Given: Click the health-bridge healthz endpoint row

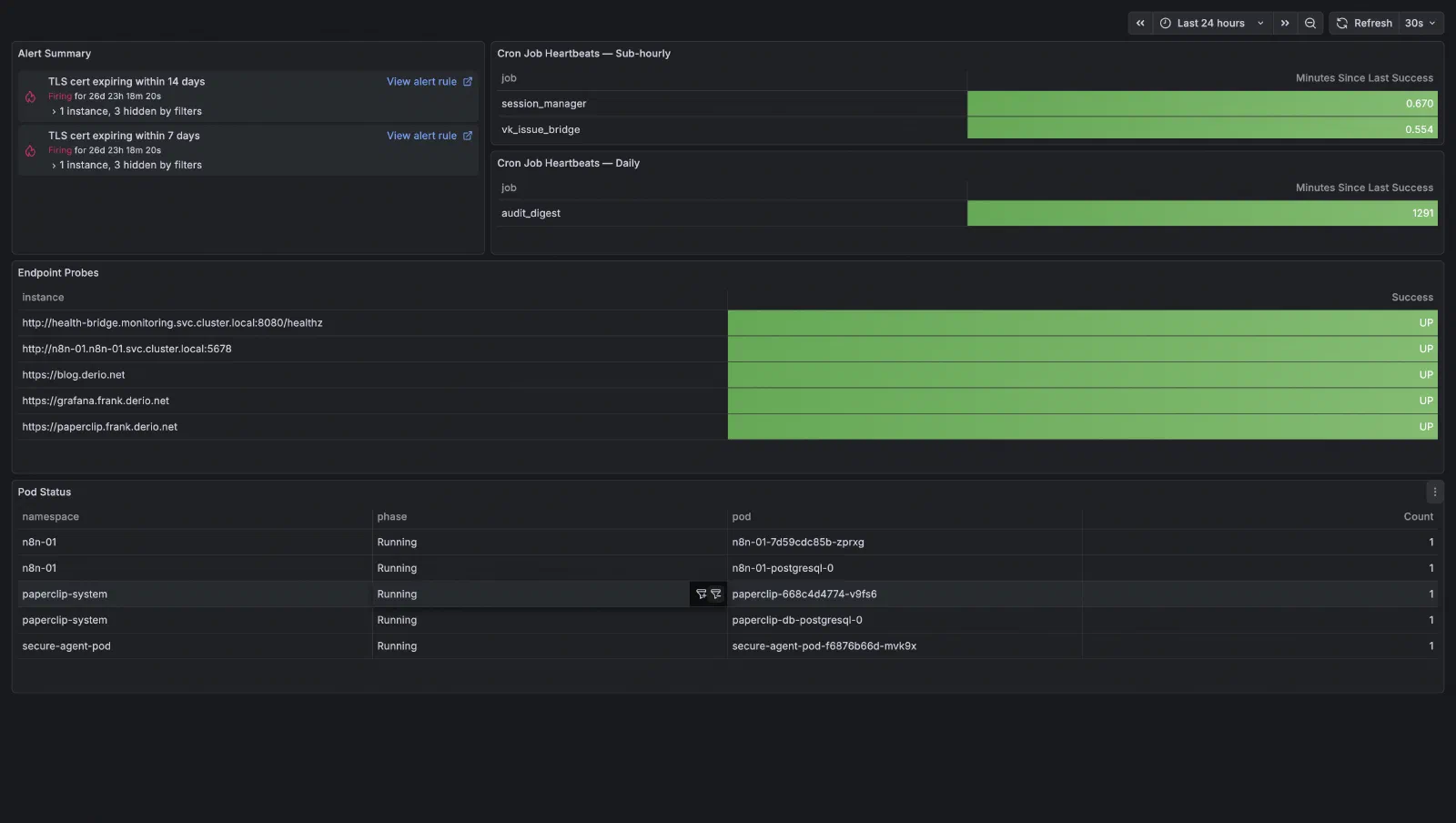Looking at the screenshot, I should pyautogui.click(x=728, y=323).
